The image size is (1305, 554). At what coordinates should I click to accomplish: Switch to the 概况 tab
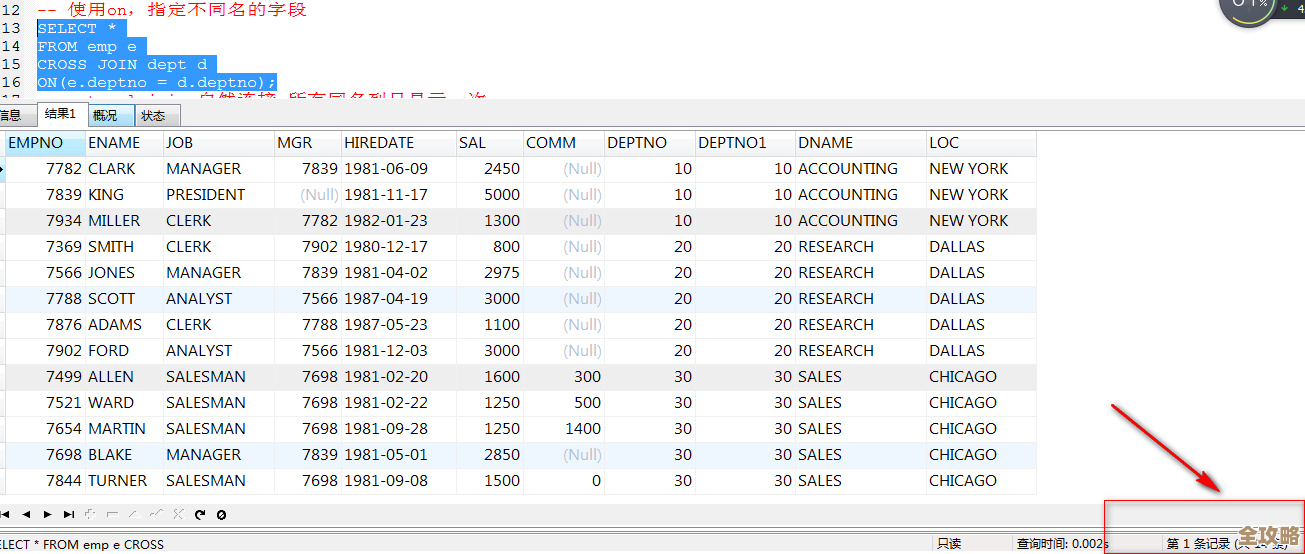click(x=105, y=116)
